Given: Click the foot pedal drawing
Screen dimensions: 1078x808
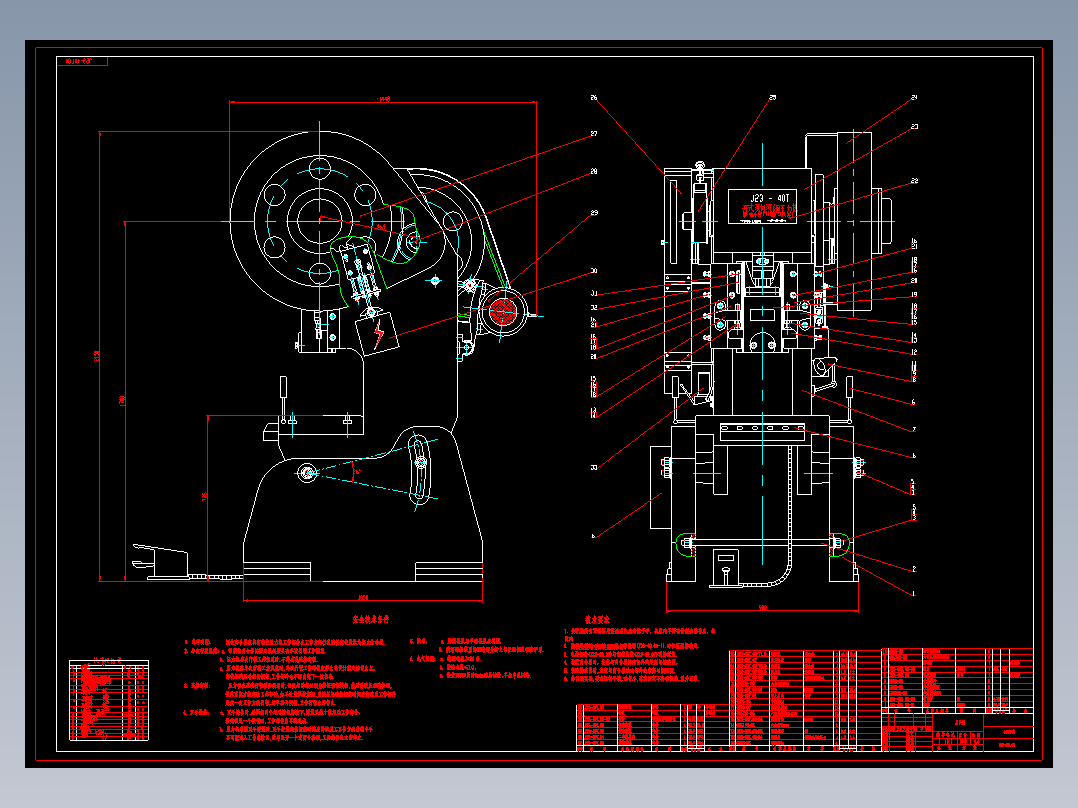Looking at the screenshot, I should click(160, 561).
